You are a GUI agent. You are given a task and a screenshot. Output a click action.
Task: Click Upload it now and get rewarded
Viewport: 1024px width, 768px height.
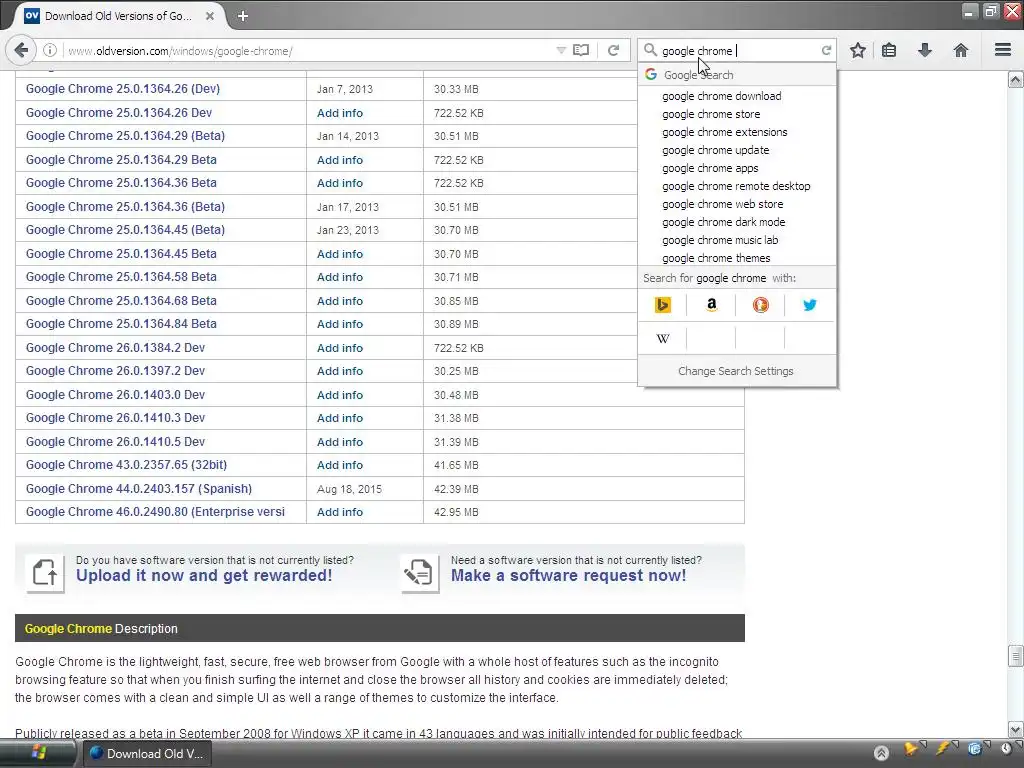click(x=204, y=575)
